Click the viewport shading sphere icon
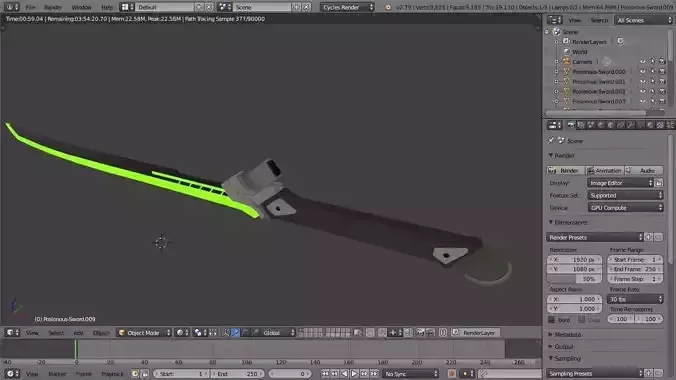The height and width of the screenshot is (380, 676). pyautogui.click(x=183, y=333)
